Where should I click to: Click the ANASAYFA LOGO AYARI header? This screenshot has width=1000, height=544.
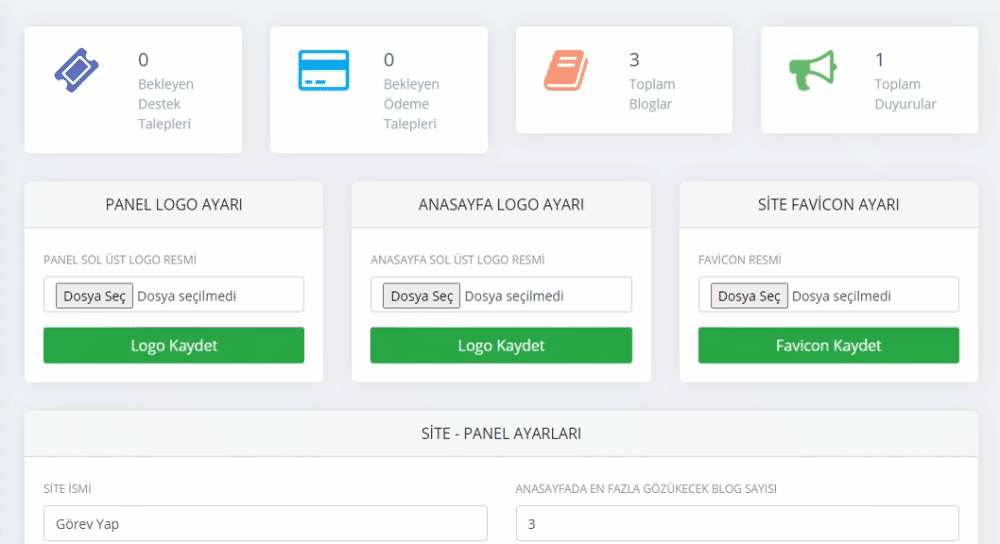point(501,205)
